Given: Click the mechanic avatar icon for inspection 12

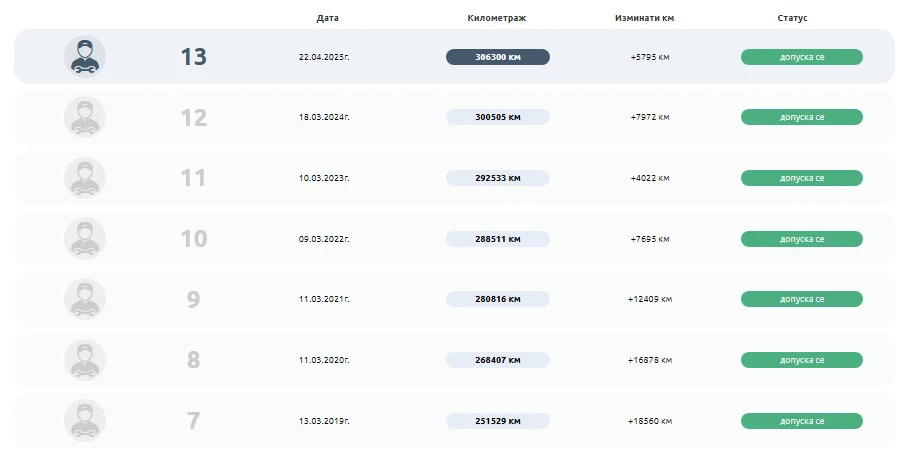Looking at the screenshot, I should pos(85,117).
